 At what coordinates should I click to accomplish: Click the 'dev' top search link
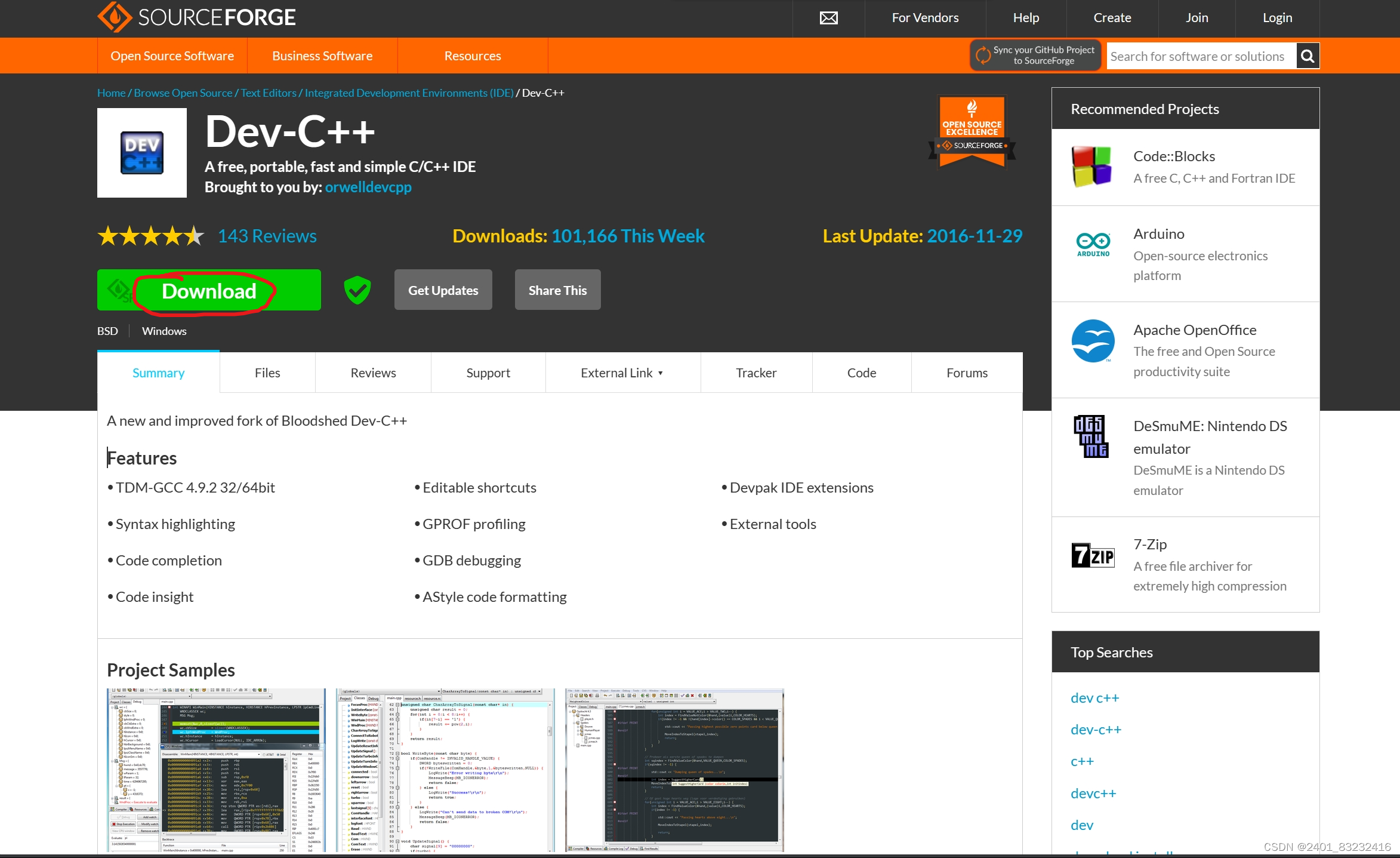(1082, 826)
